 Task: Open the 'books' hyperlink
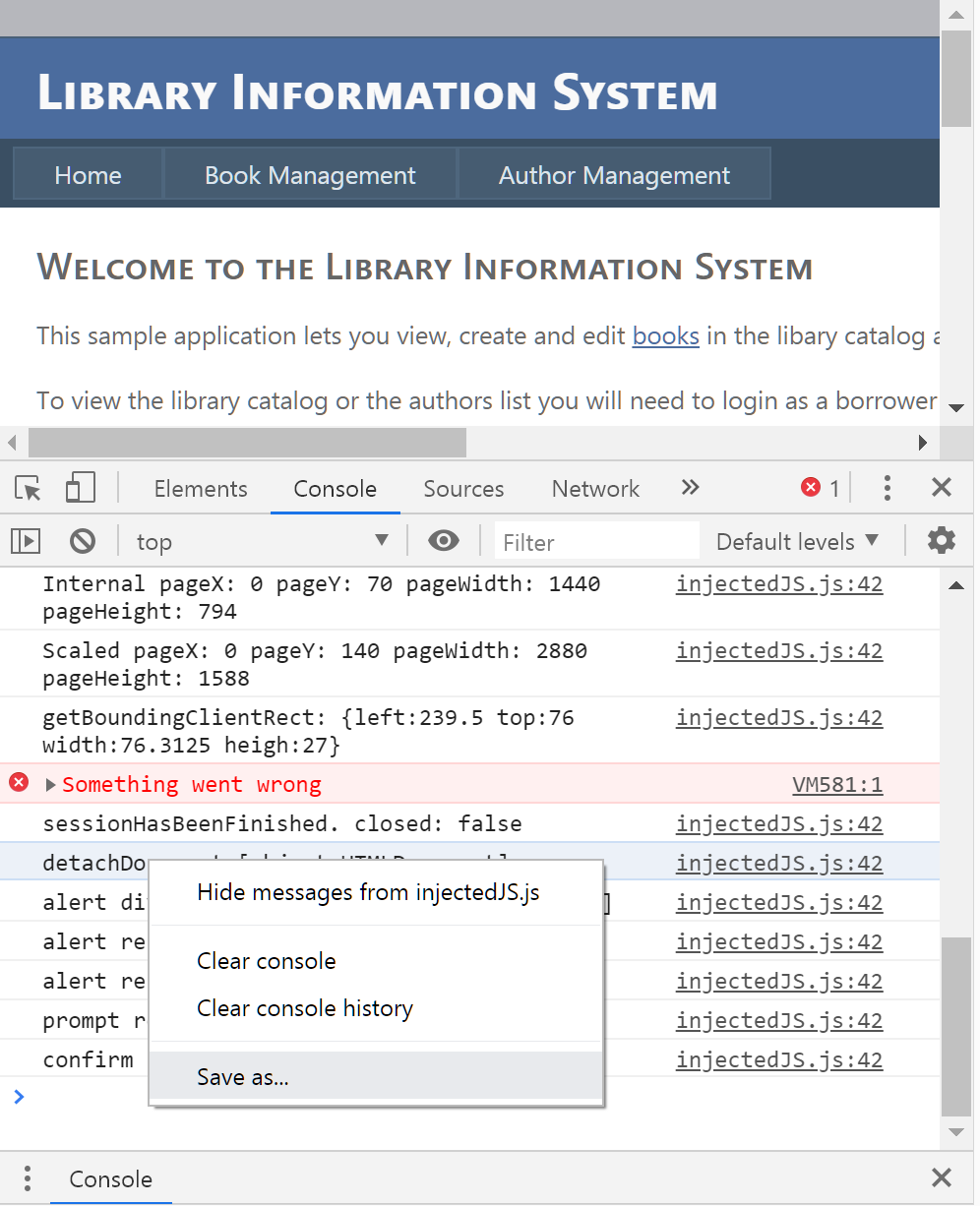click(665, 336)
